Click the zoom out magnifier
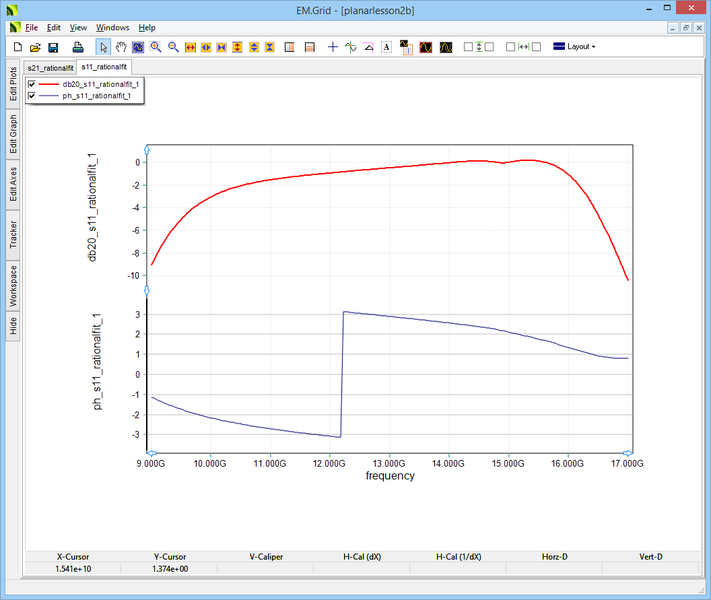 pyautogui.click(x=173, y=47)
